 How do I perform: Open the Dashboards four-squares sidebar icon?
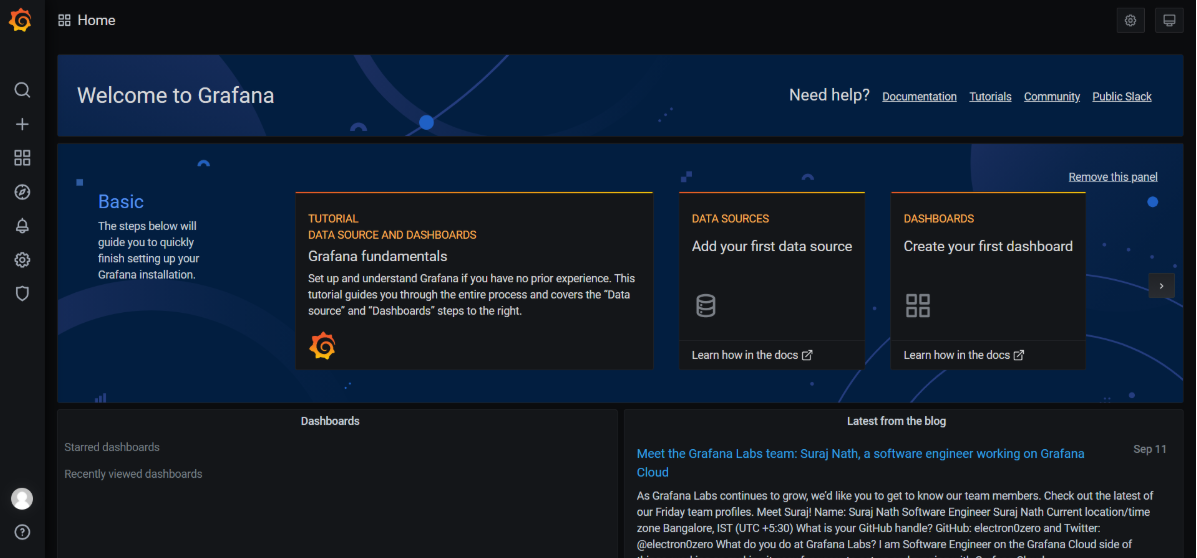click(x=22, y=158)
